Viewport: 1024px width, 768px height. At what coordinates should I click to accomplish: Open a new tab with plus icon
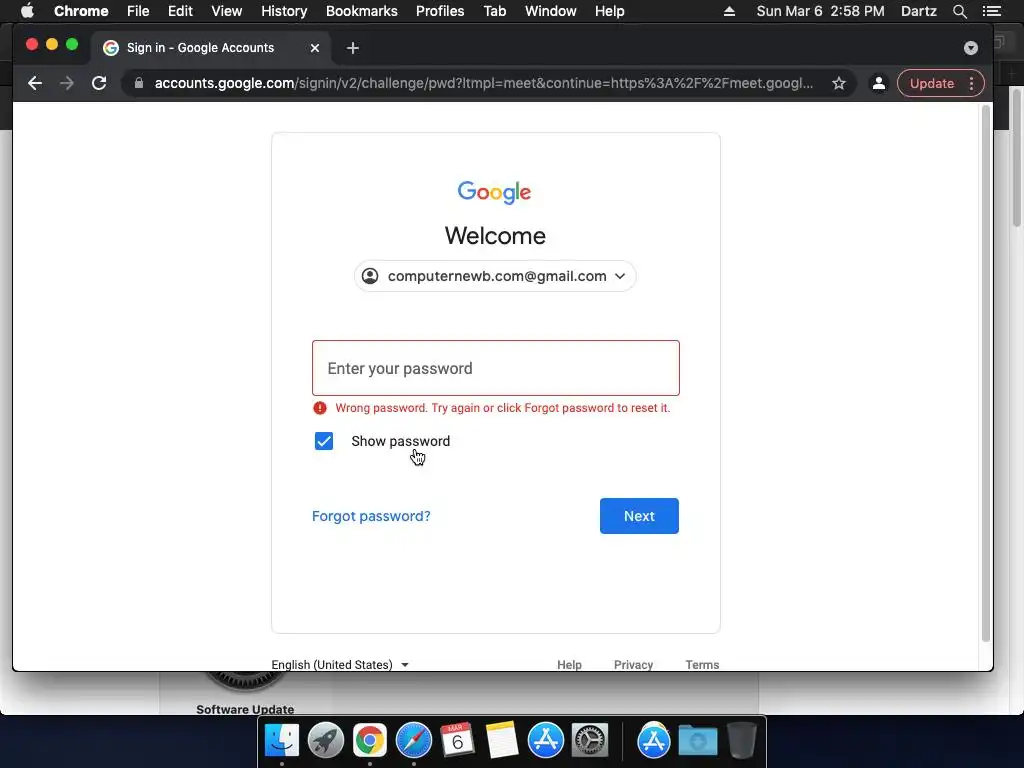353,48
